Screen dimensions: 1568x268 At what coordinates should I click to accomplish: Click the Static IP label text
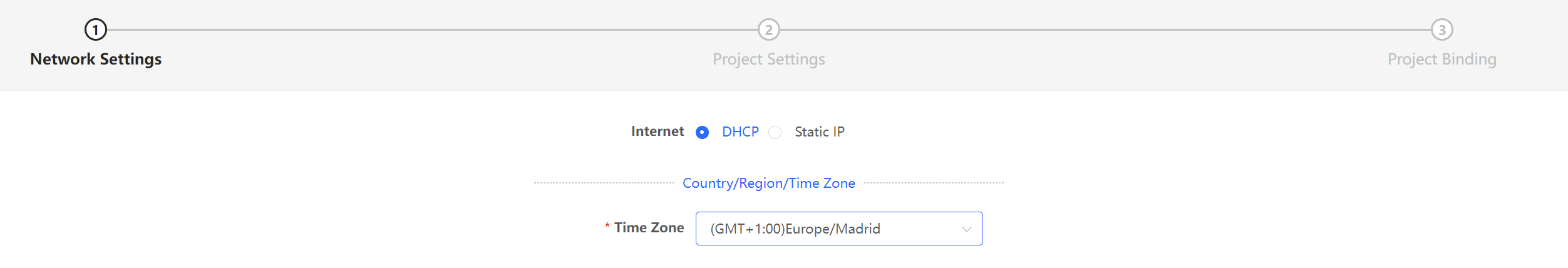(820, 132)
